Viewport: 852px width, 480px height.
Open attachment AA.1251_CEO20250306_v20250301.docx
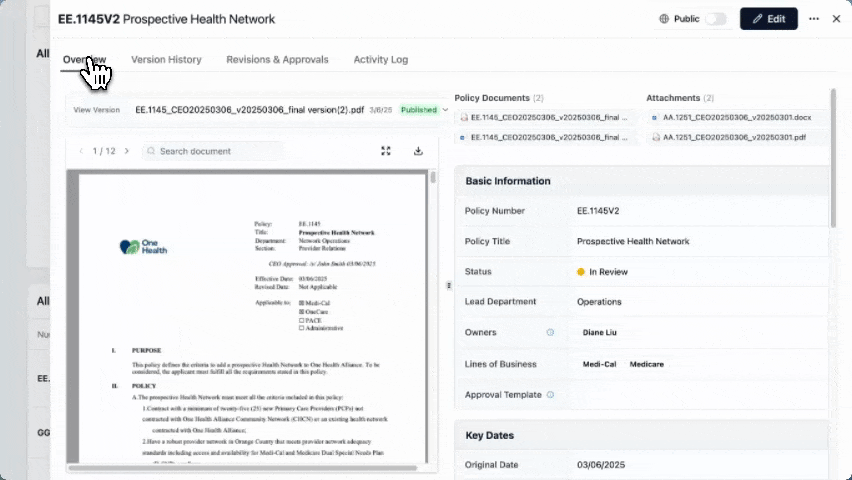click(x=737, y=117)
